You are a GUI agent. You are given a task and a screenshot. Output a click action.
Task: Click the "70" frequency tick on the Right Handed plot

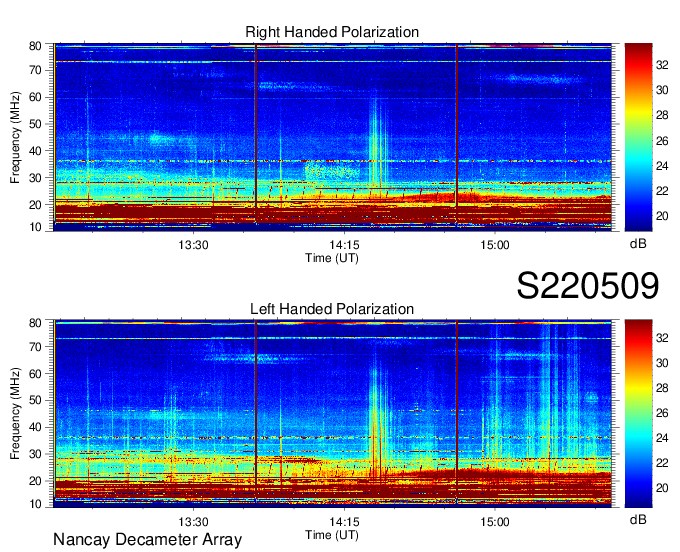[36, 70]
